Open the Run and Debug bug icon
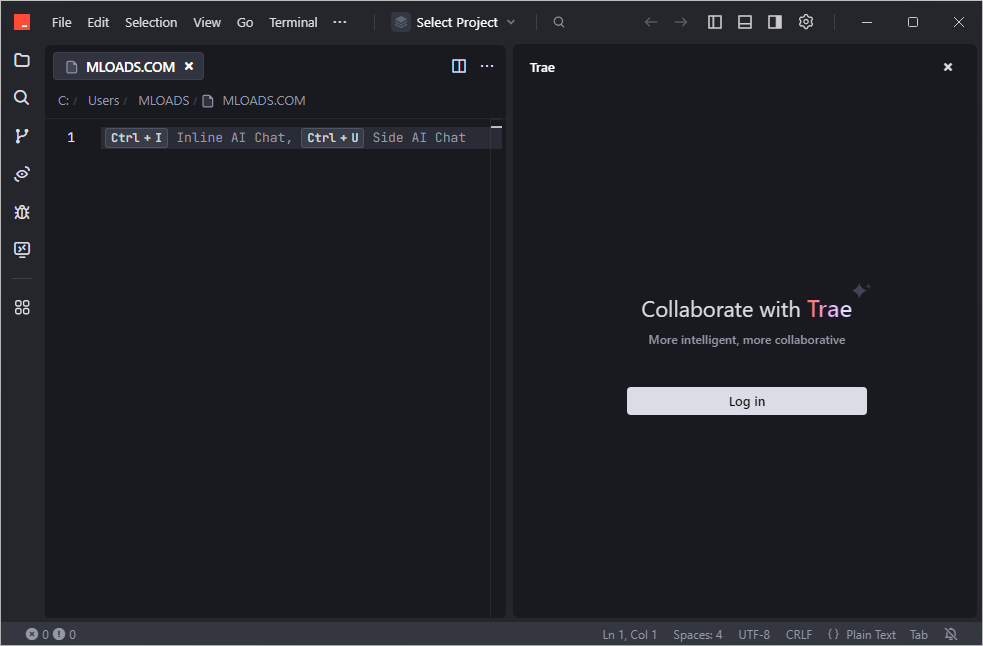The image size is (983, 646). click(22, 212)
